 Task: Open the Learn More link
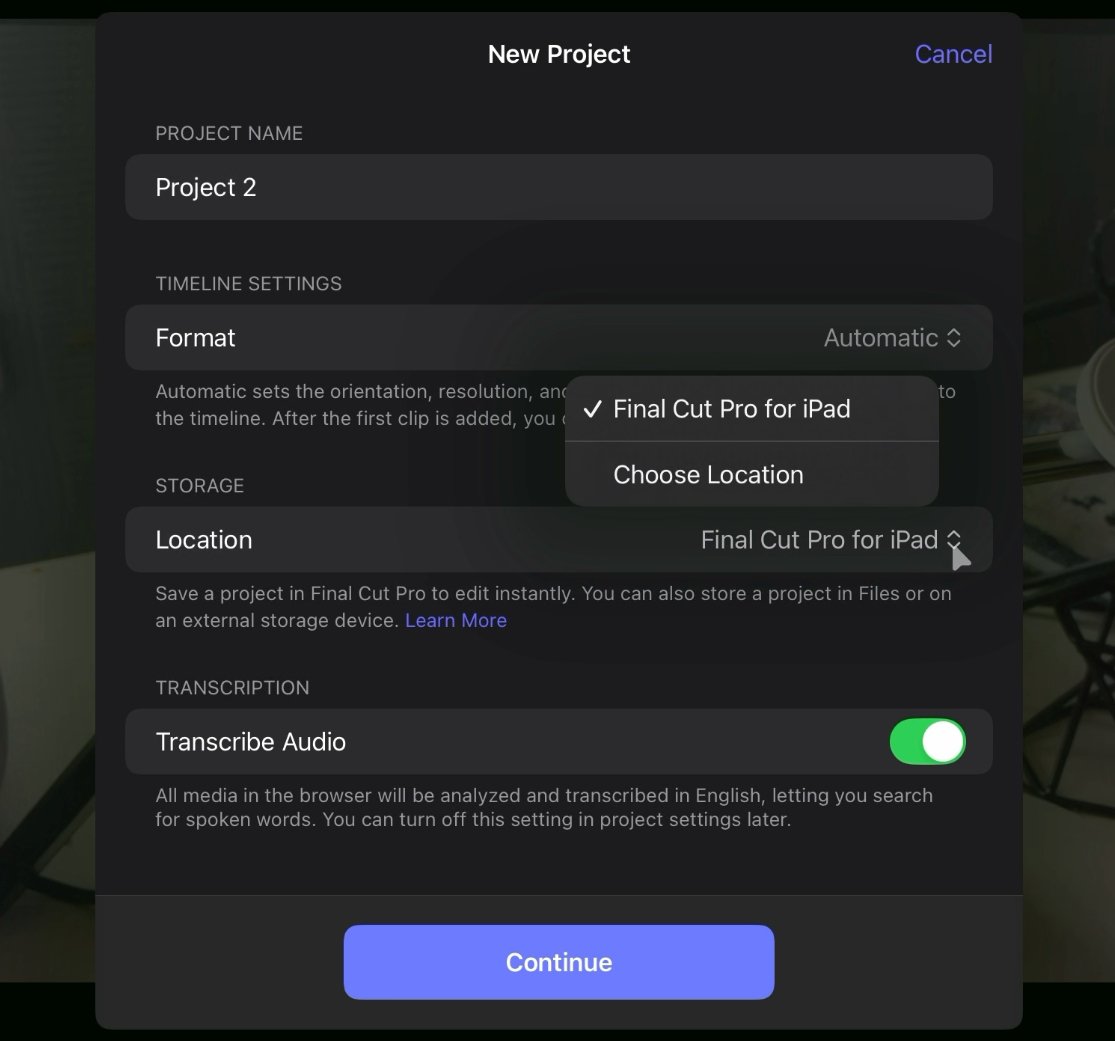coord(455,620)
